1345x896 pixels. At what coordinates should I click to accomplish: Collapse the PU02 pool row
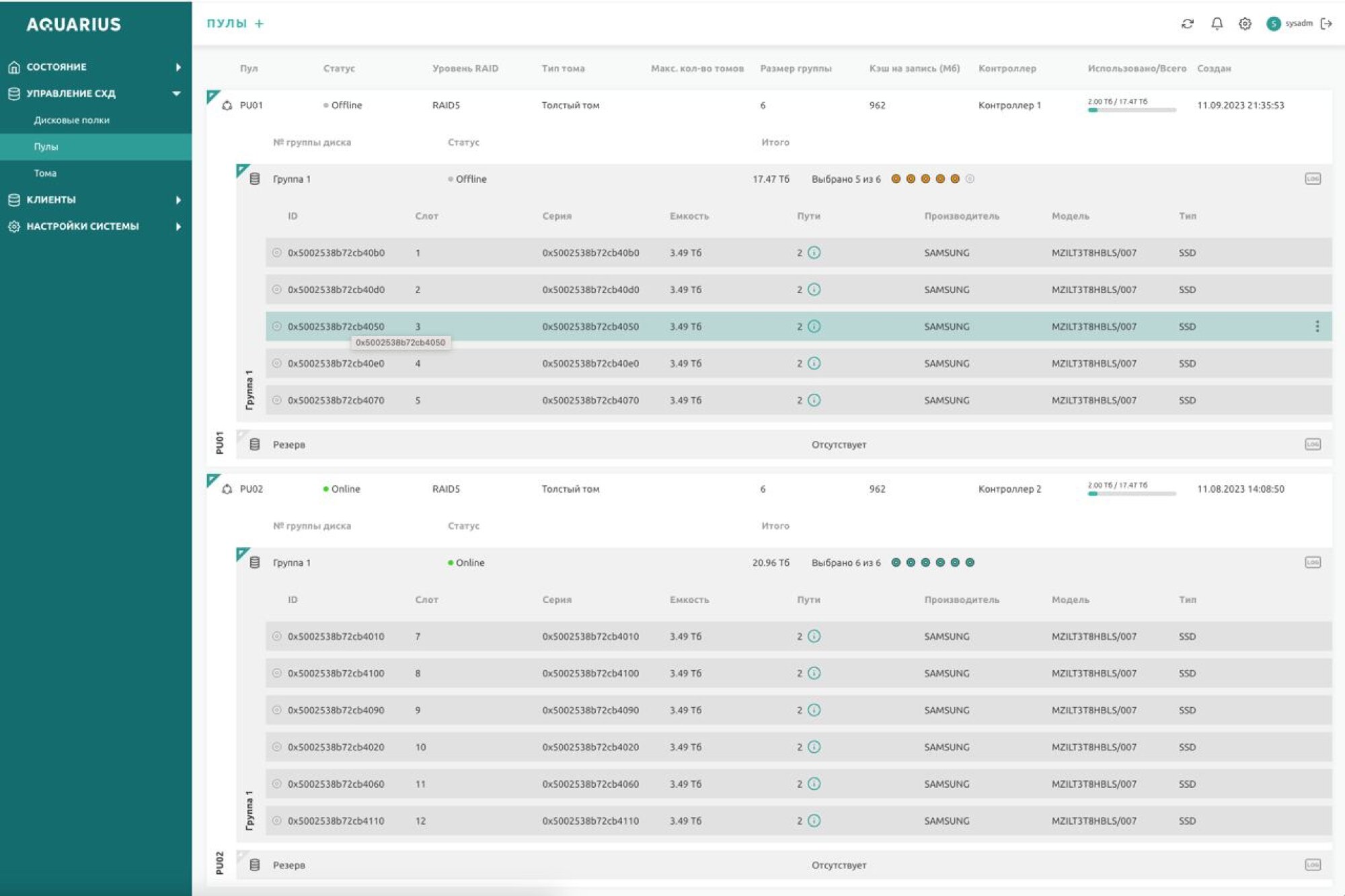click(x=213, y=480)
